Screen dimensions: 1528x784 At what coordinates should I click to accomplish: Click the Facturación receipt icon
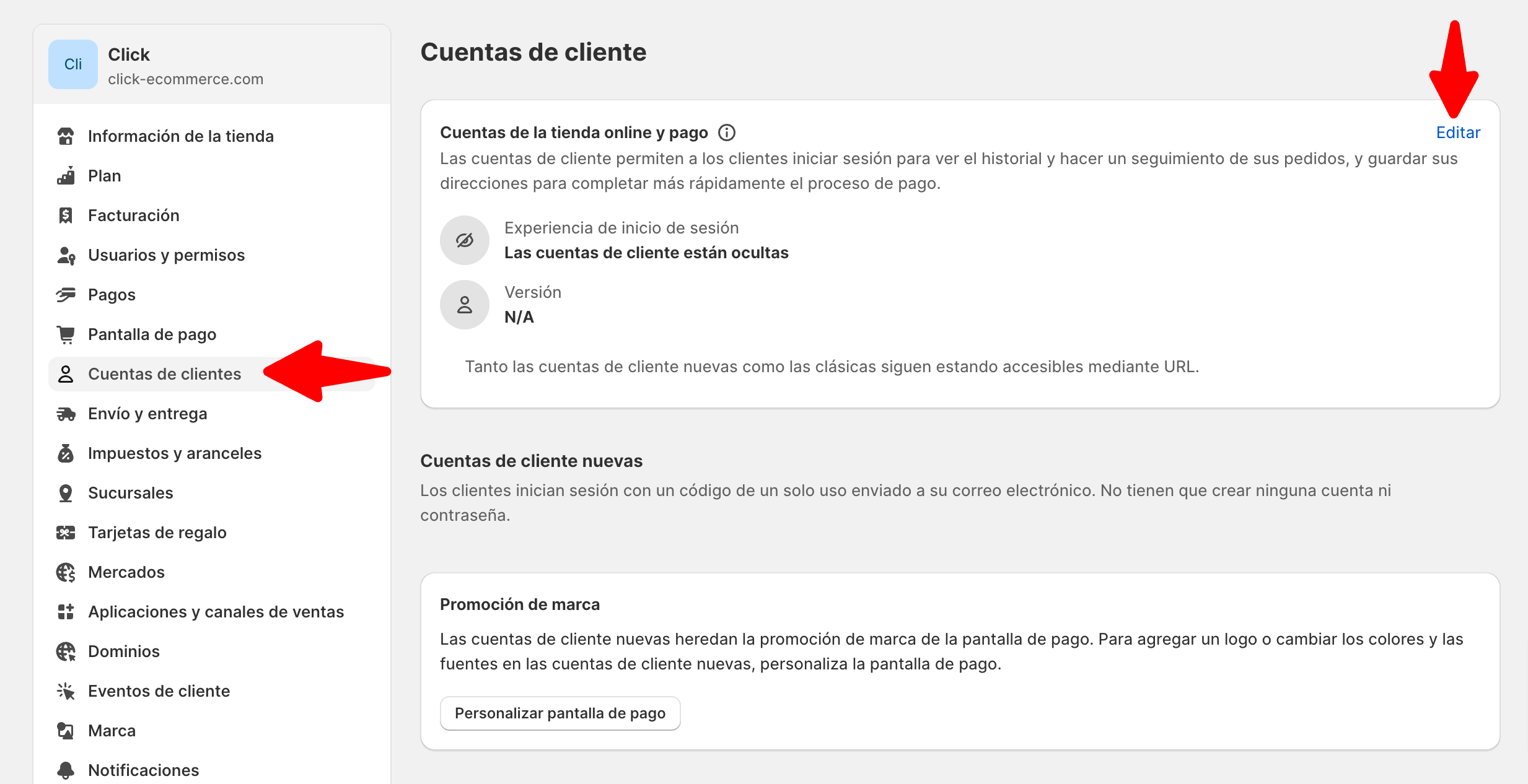coord(66,216)
